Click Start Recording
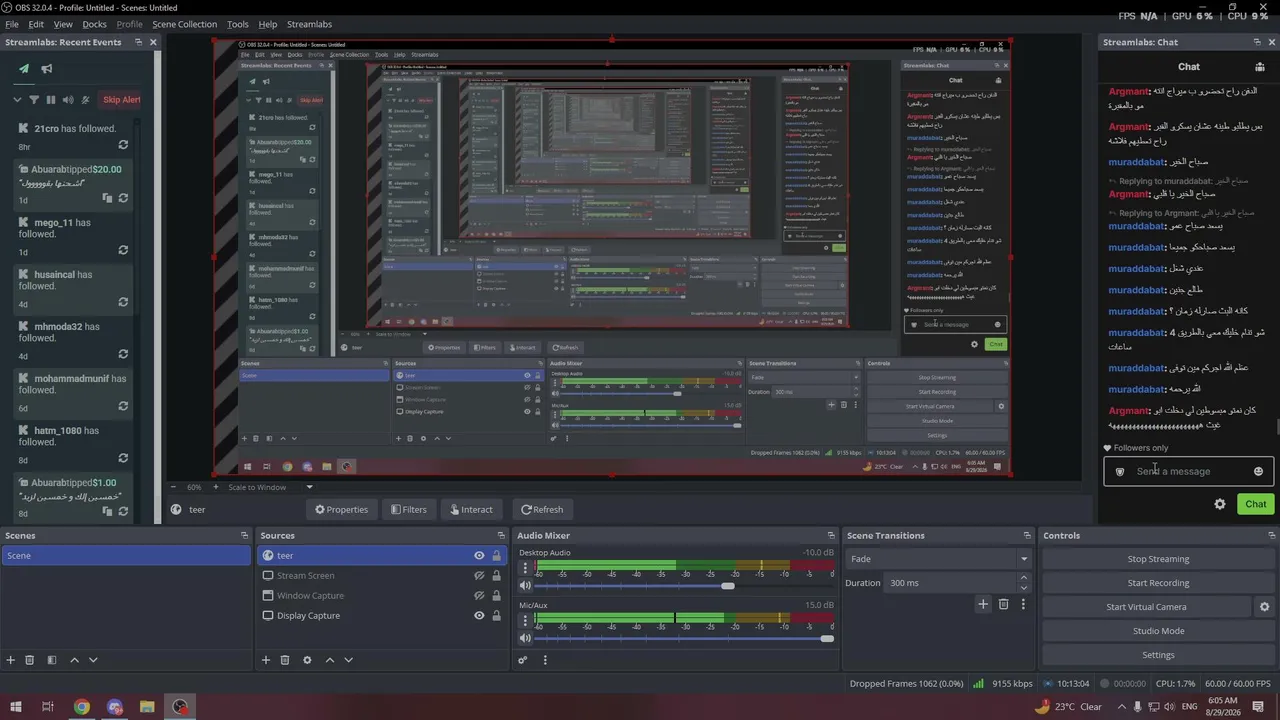The height and width of the screenshot is (720, 1280). [1158, 583]
